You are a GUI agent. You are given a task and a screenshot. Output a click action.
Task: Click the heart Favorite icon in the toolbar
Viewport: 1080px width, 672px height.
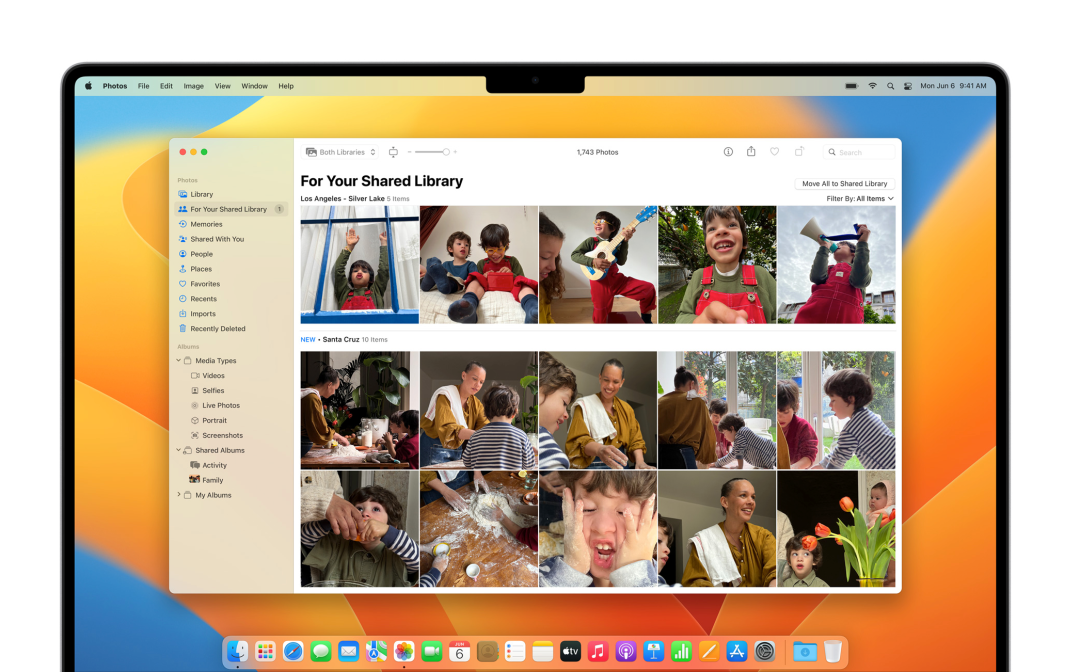(774, 152)
